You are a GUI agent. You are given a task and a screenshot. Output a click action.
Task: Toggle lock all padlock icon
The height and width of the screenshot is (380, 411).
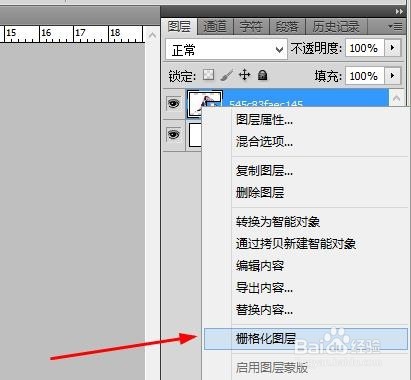tap(263, 75)
